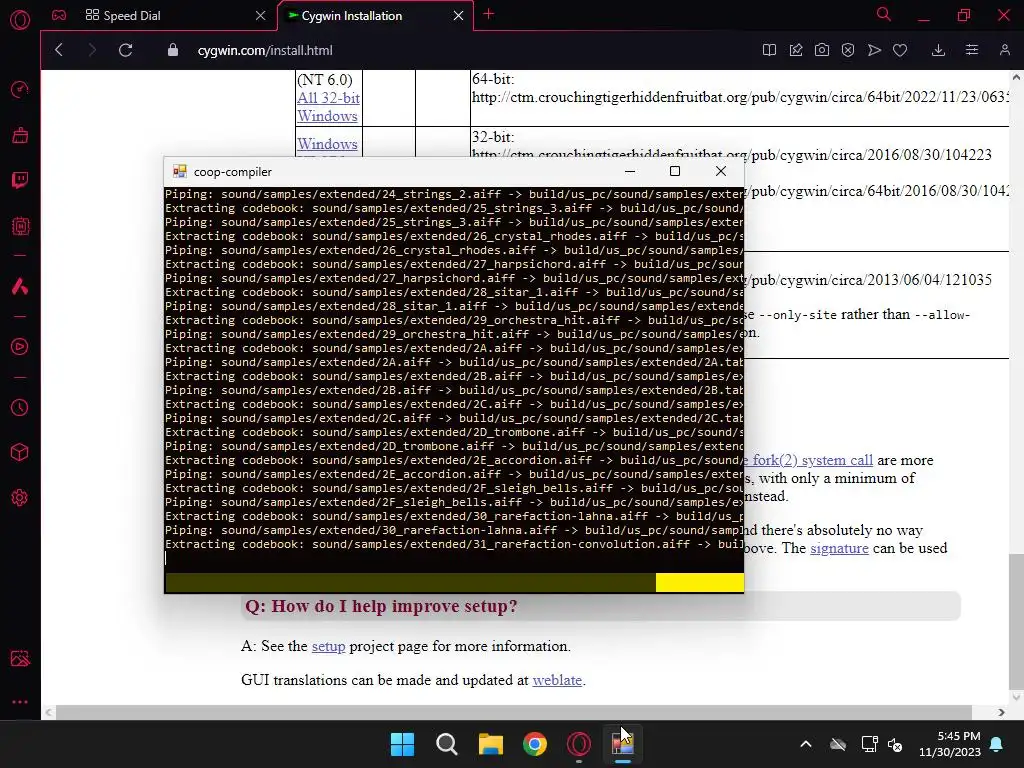This screenshot has height=768, width=1024.
Task: Click the vertical scrollbar up arrow
Action: click(1016, 77)
